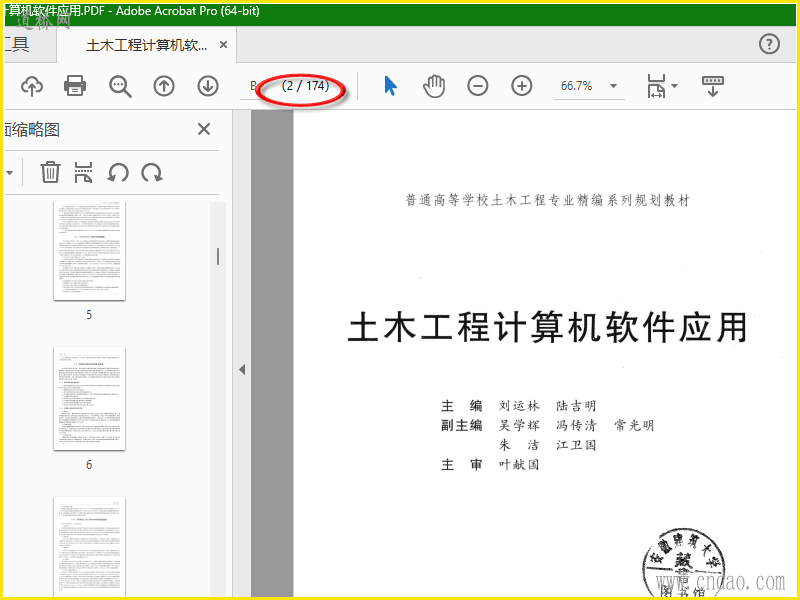Expand the page fit options arrow
Viewport: 800px width, 600px height.
674,86
